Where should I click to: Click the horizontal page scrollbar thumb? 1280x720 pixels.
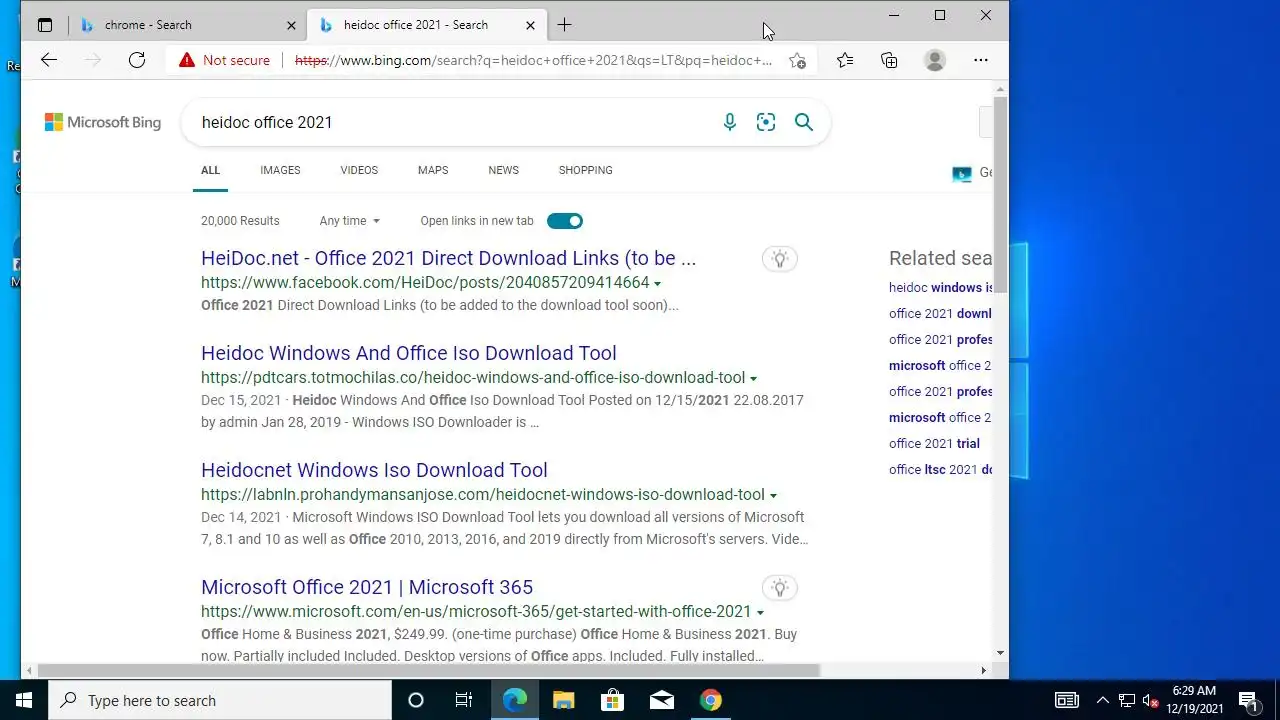pos(430,670)
